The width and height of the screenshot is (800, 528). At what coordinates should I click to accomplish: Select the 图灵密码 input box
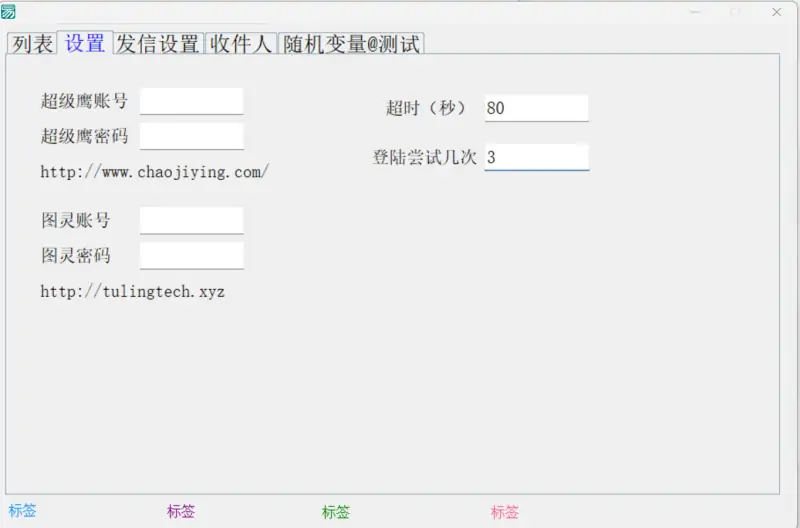click(191, 255)
